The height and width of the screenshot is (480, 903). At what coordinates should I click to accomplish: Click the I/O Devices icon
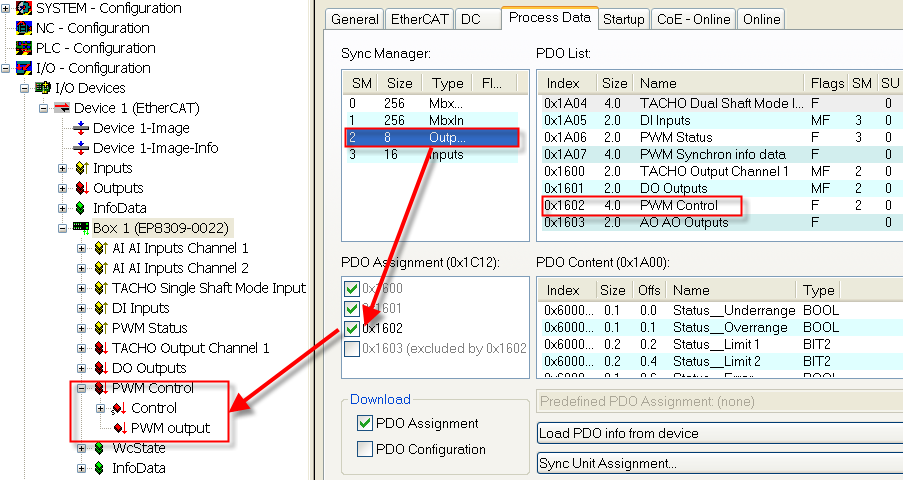43,88
